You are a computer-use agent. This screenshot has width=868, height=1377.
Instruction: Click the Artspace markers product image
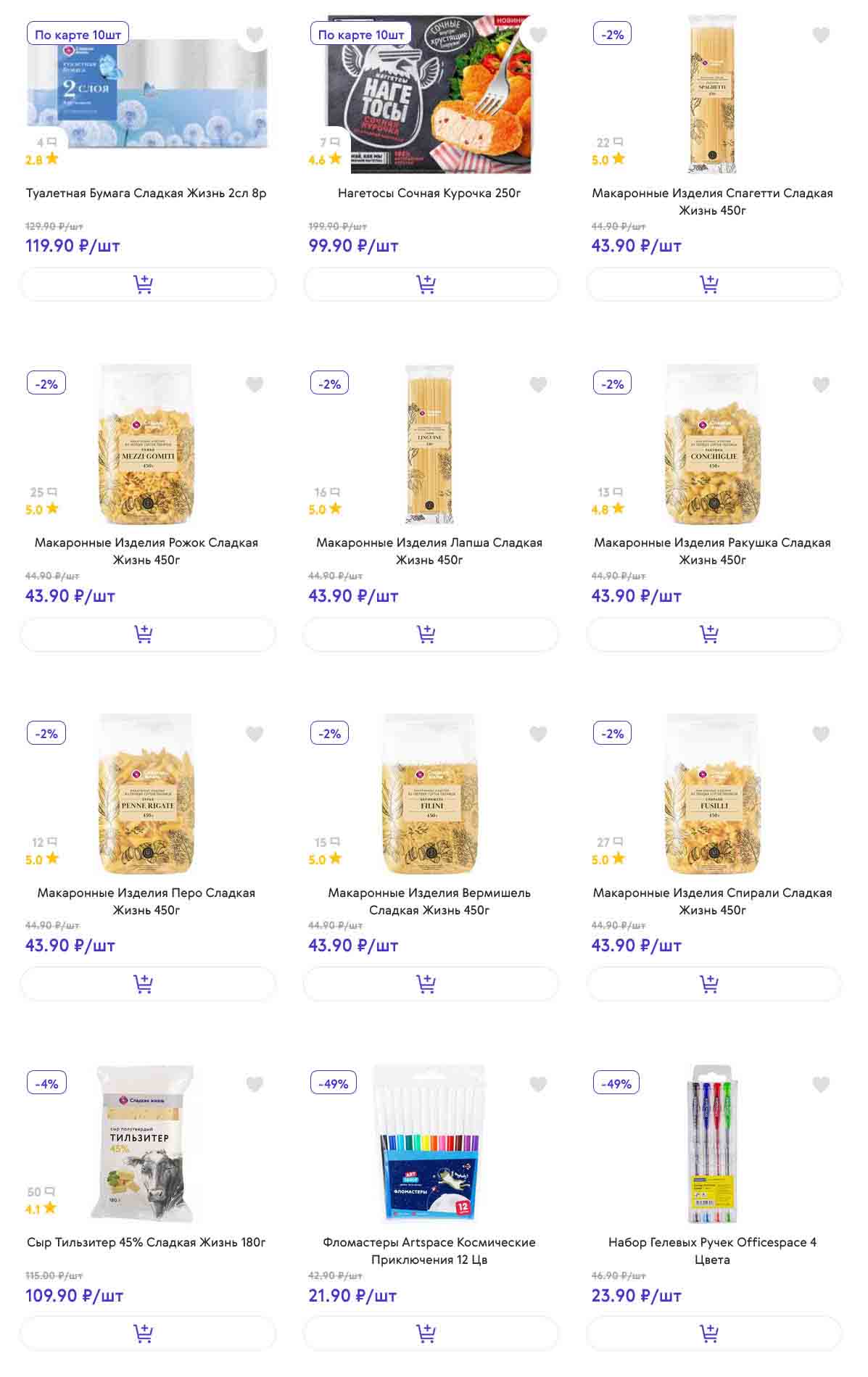point(429,1144)
